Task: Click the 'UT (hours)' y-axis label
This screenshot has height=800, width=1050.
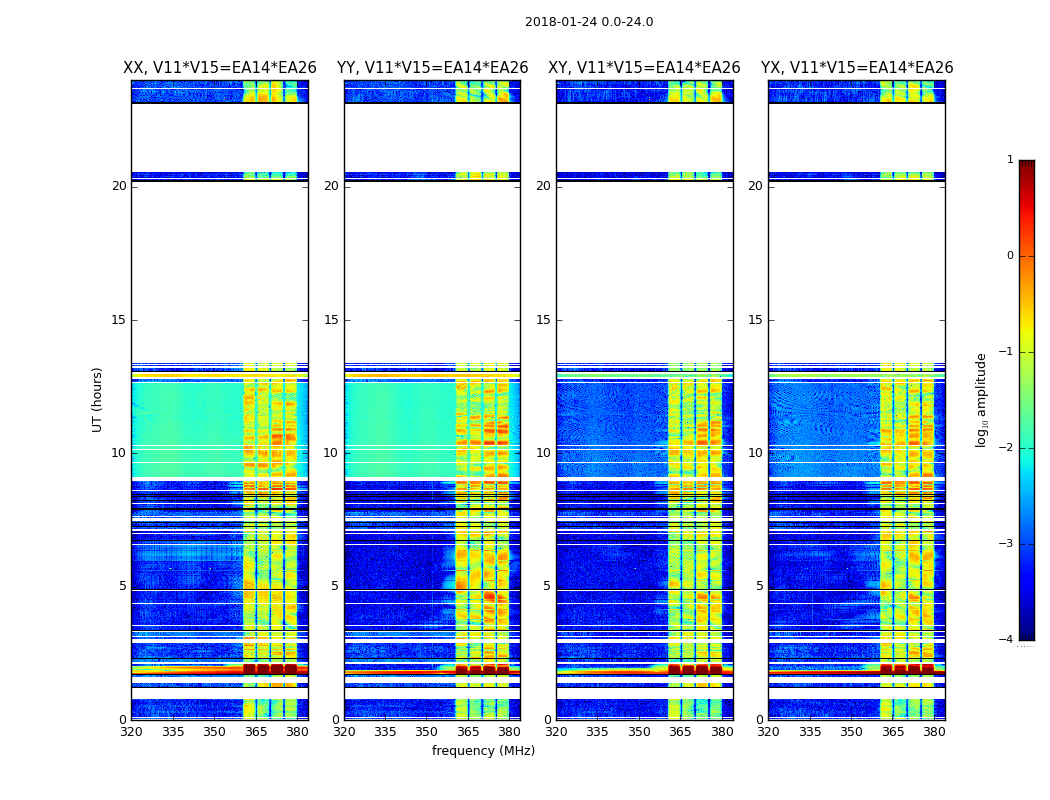Action: (x=98, y=399)
